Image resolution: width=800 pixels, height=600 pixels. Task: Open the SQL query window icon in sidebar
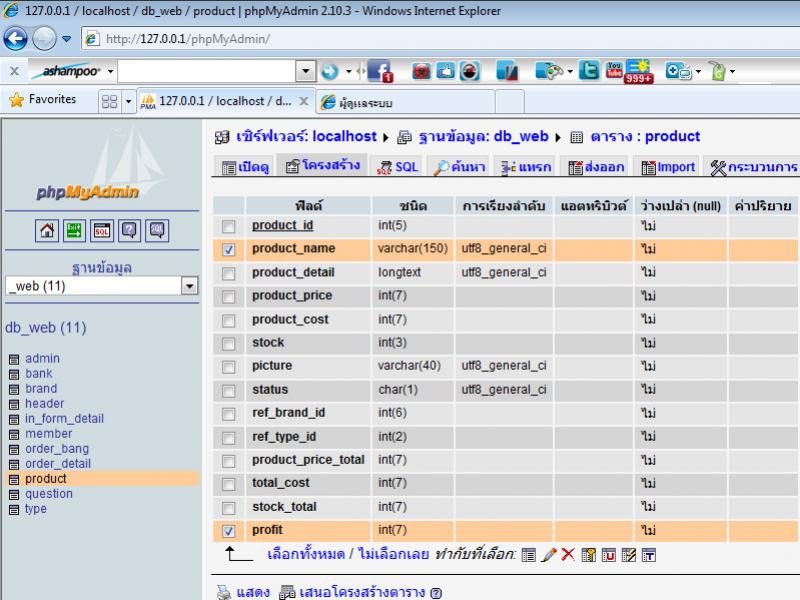[101, 230]
